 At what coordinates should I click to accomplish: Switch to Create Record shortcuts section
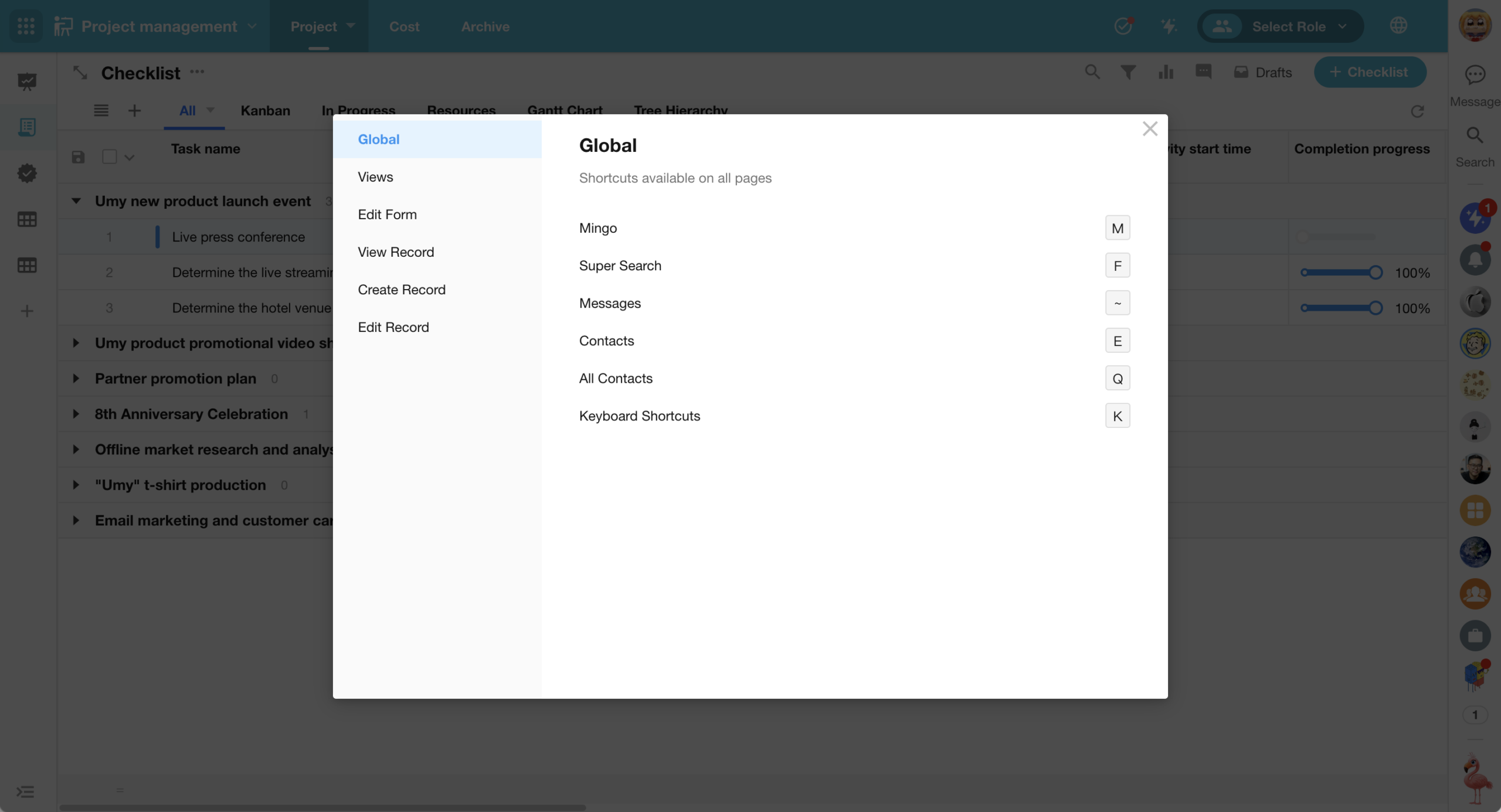click(402, 289)
